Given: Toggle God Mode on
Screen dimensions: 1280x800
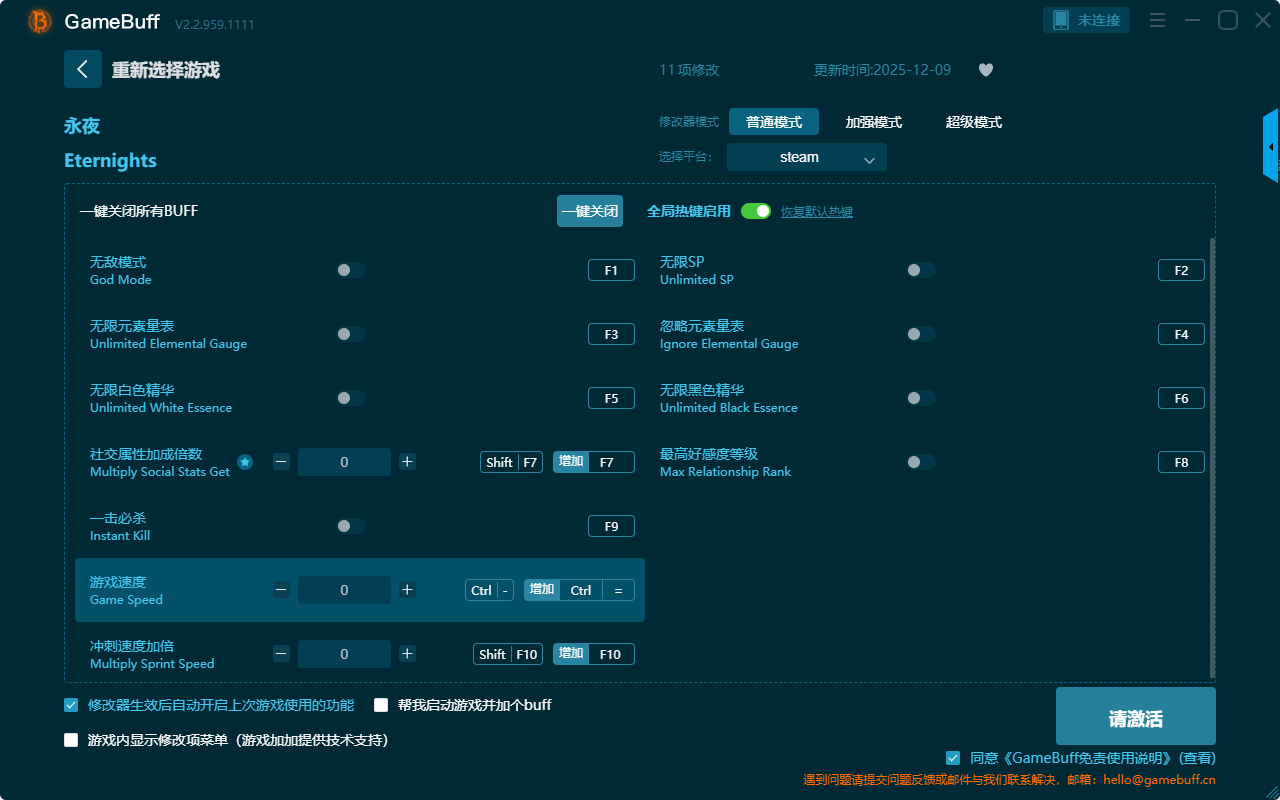Looking at the screenshot, I should 351,270.
